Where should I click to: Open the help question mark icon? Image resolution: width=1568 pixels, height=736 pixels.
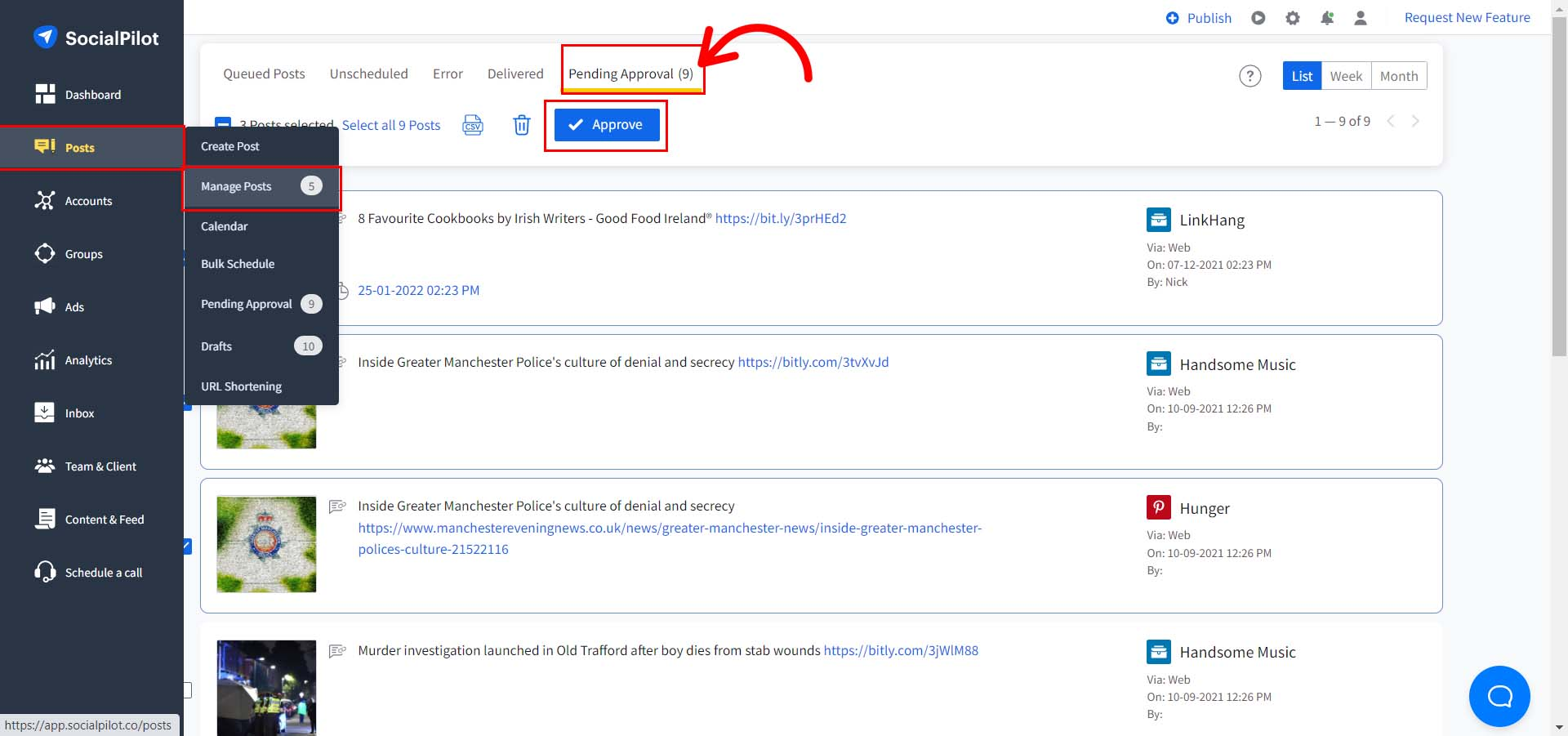coord(1249,76)
